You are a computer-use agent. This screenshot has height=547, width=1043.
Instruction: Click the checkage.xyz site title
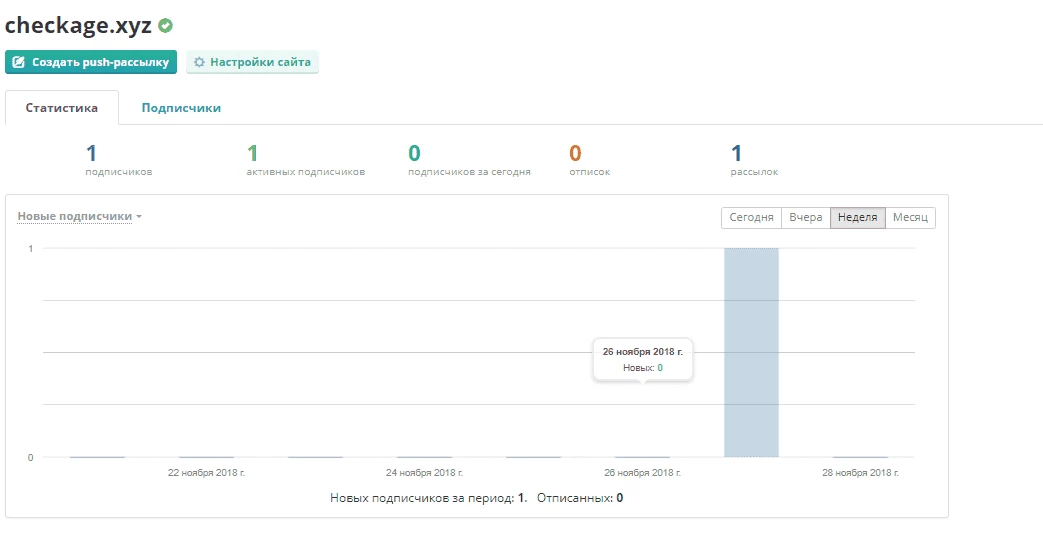click(78, 26)
